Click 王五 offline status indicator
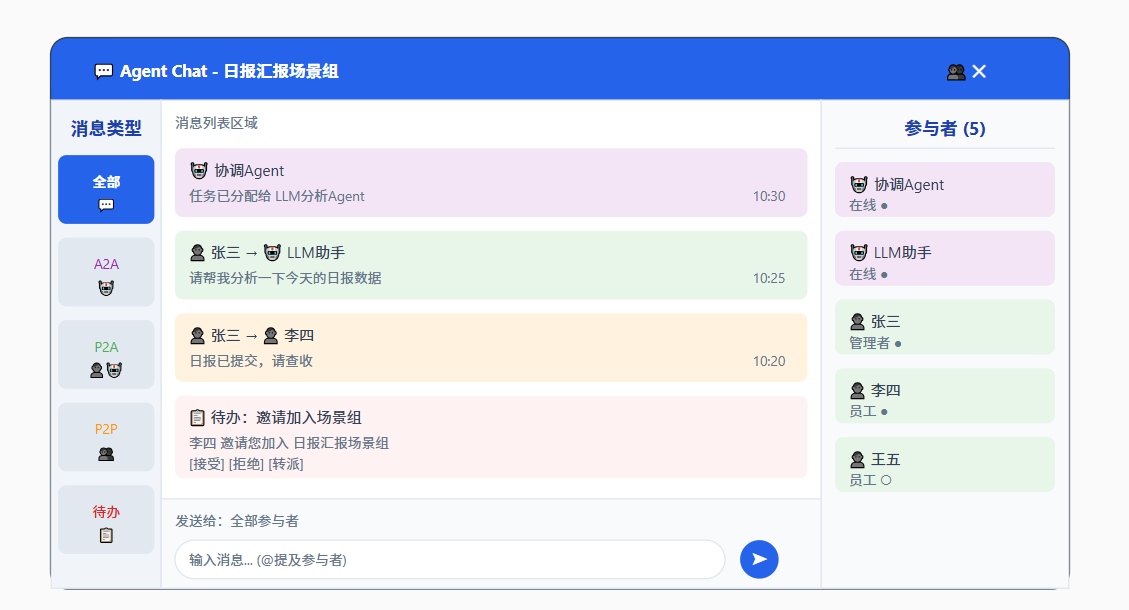Viewport: 1129px width, 610px height. 886,480
